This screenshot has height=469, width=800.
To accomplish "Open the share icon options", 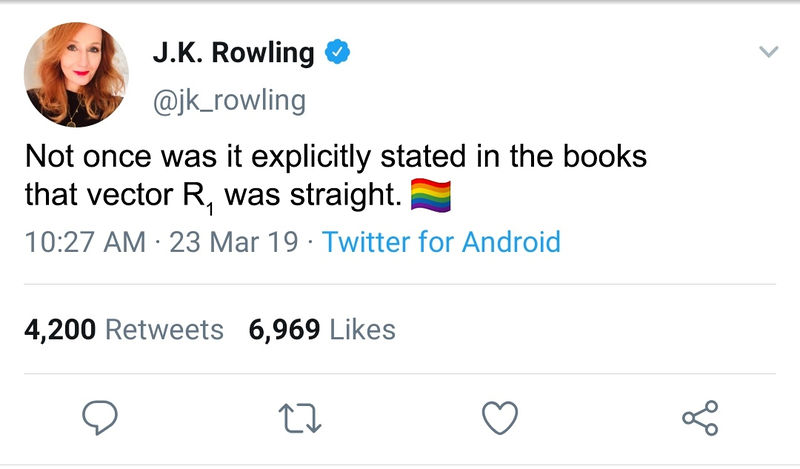I will pos(699,418).
